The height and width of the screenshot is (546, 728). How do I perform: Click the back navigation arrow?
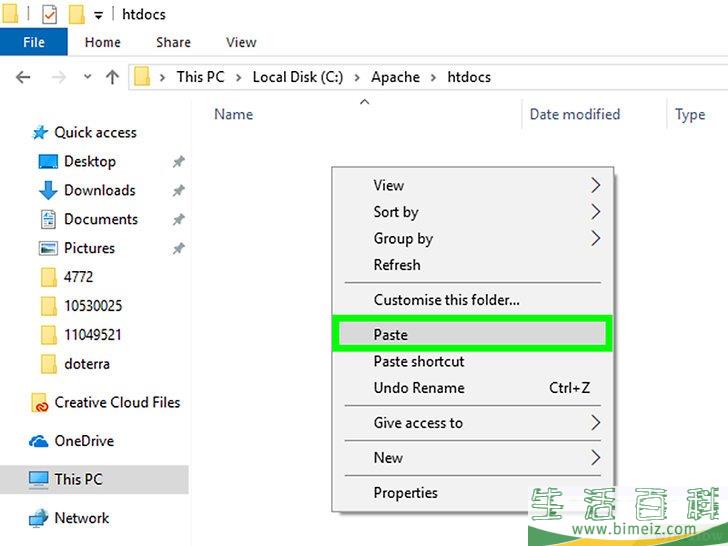pyautogui.click(x=23, y=77)
